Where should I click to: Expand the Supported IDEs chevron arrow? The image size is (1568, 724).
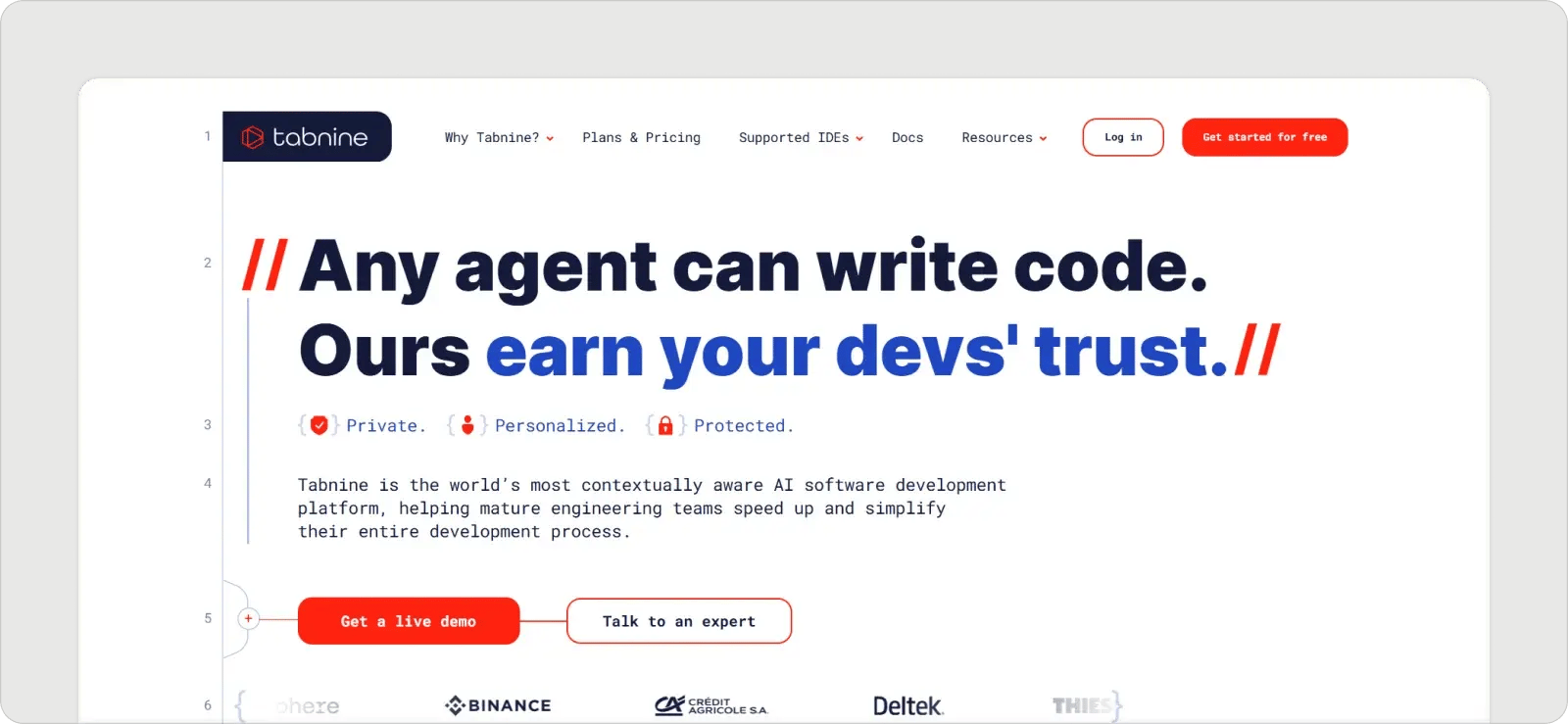(x=859, y=139)
